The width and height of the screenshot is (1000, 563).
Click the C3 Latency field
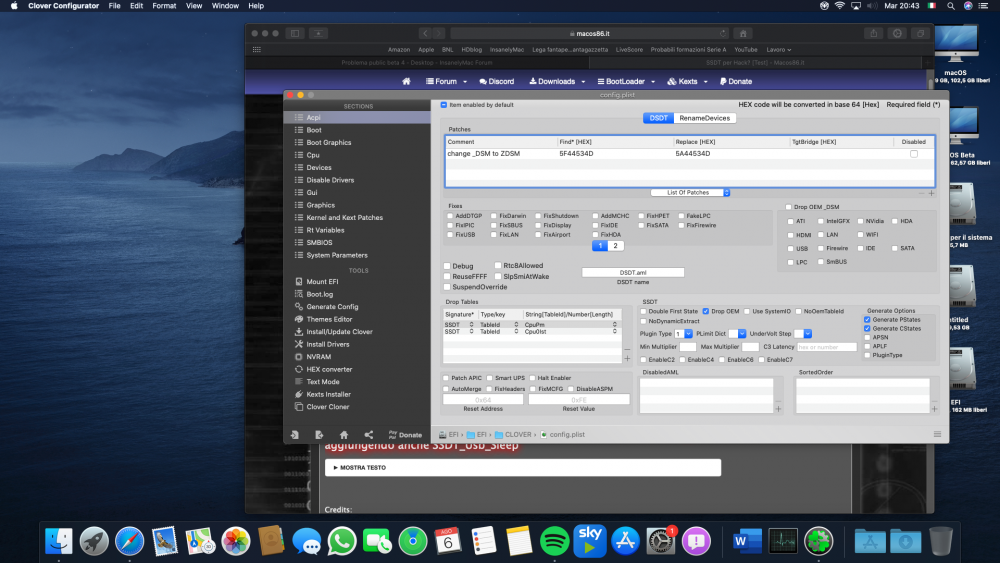click(x=827, y=347)
